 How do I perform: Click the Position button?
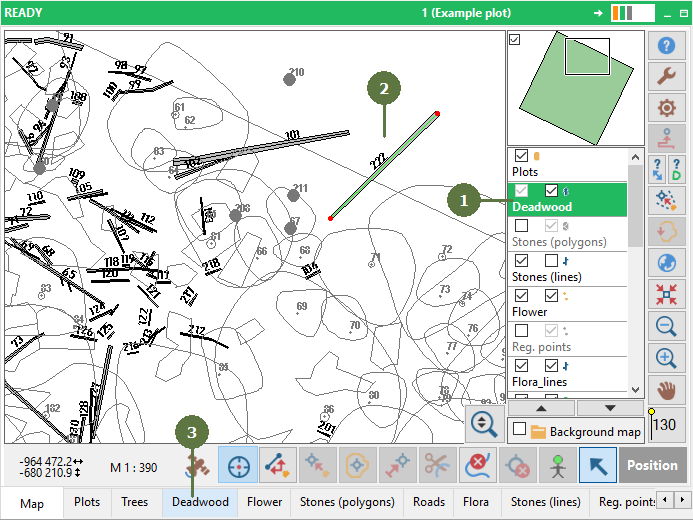pos(652,465)
